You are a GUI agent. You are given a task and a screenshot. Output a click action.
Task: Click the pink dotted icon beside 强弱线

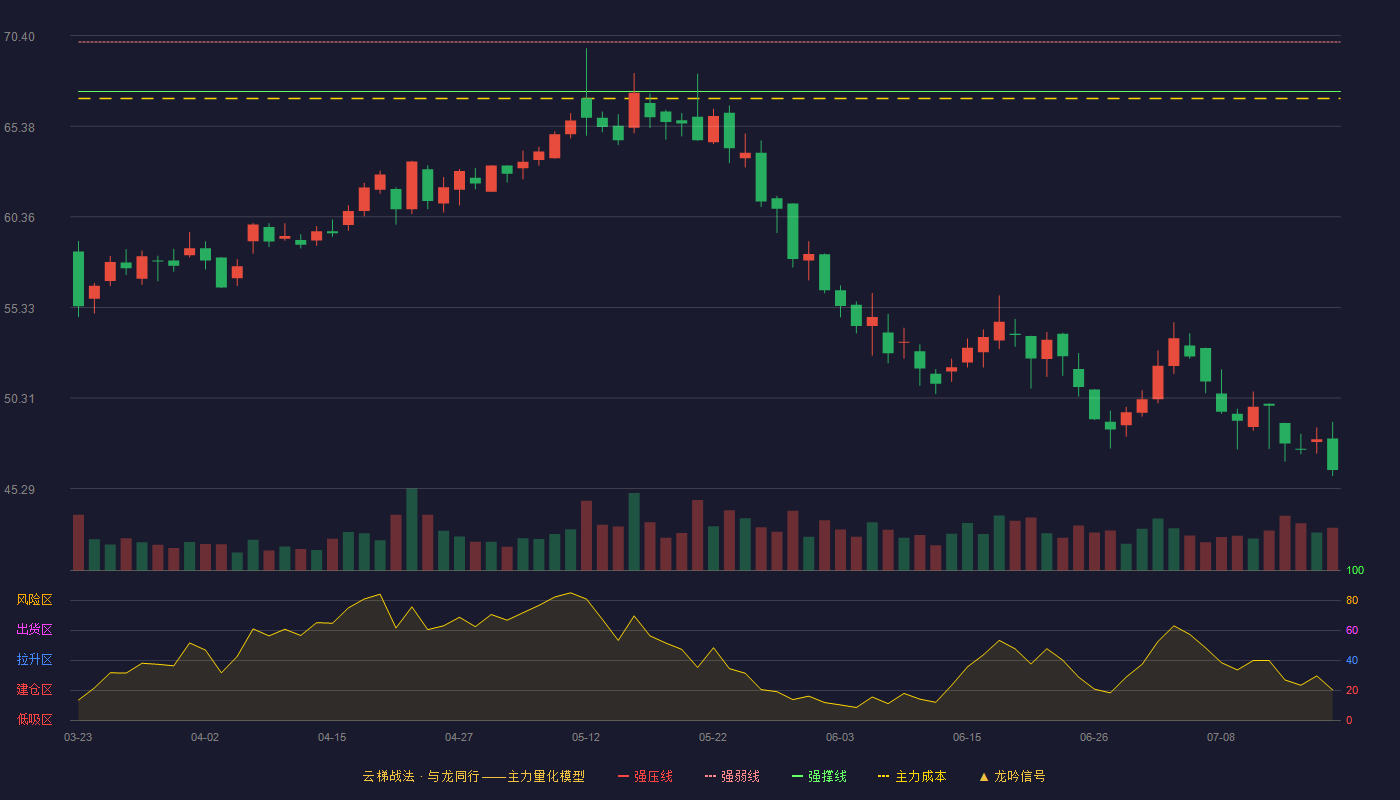click(x=711, y=777)
